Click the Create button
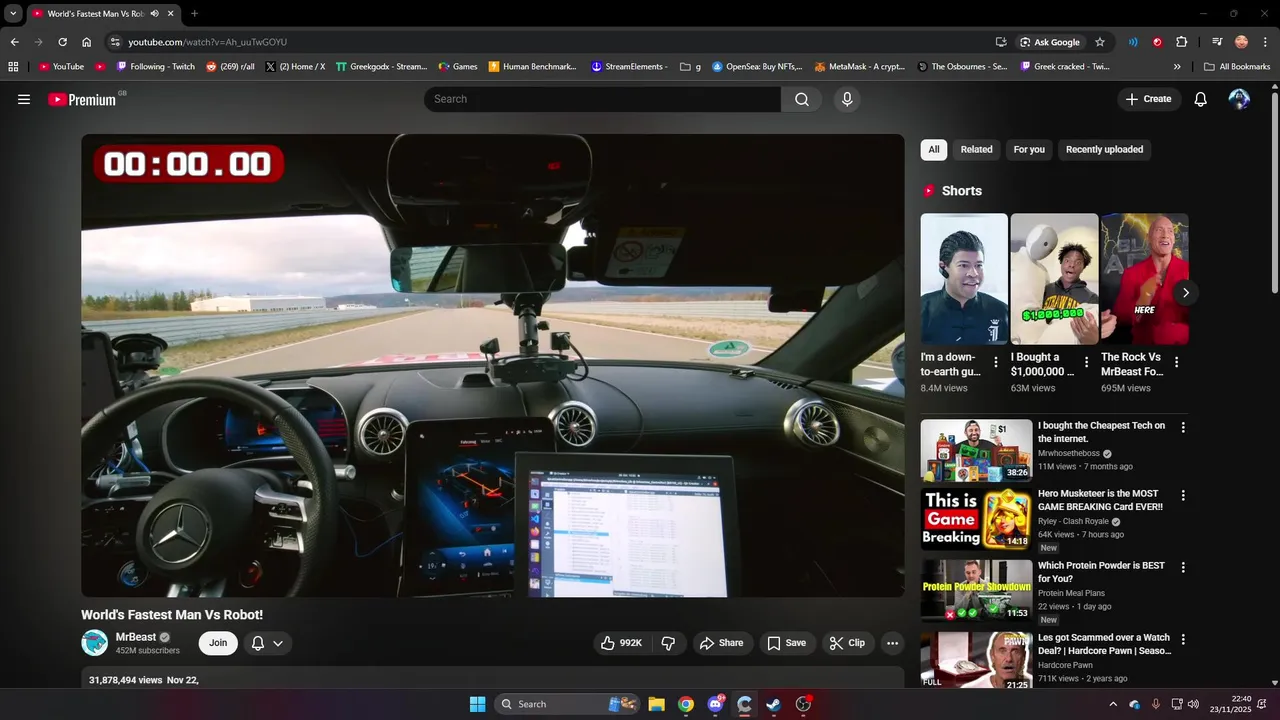The width and height of the screenshot is (1280, 720). click(1148, 99)
